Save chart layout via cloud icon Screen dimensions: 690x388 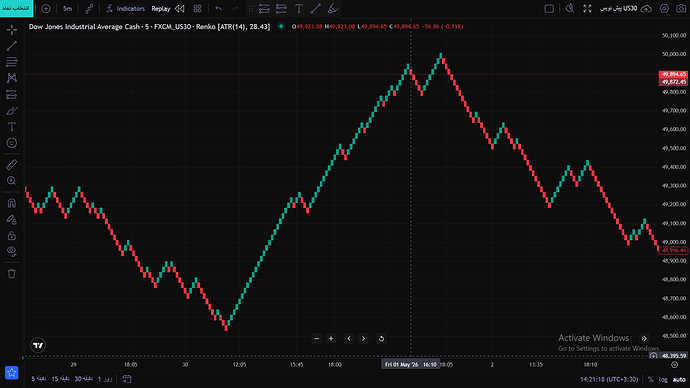(x=646, y=9)
